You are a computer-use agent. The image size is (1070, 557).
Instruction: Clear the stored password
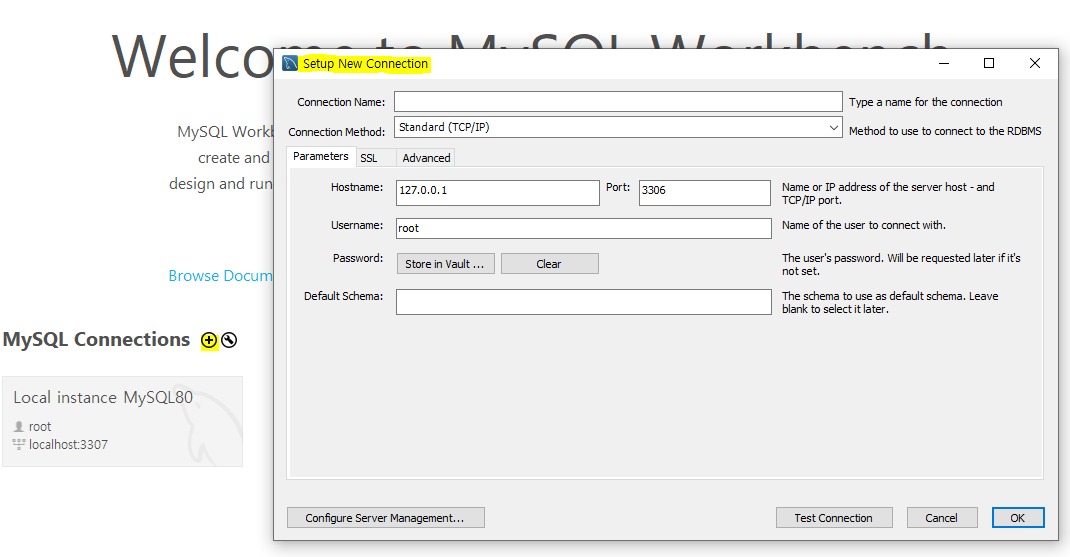tap(549, 263)
